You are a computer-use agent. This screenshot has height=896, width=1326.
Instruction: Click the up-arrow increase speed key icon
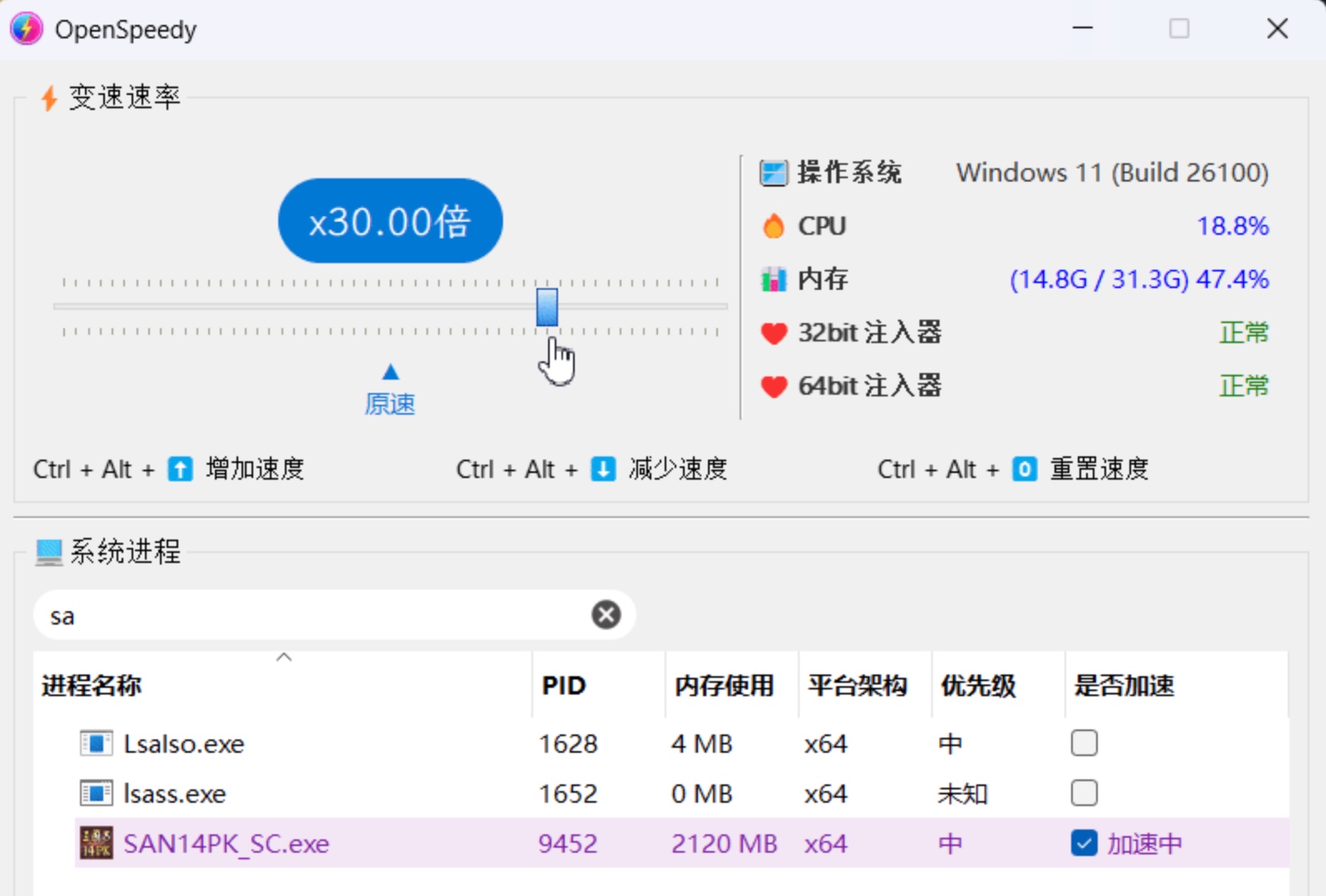click(180, 470)
